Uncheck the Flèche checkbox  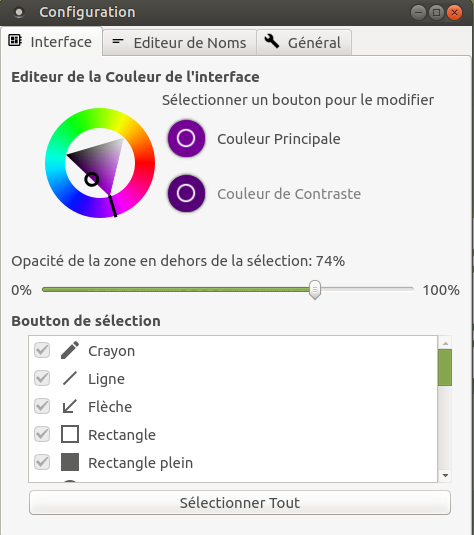coord(42,406)
